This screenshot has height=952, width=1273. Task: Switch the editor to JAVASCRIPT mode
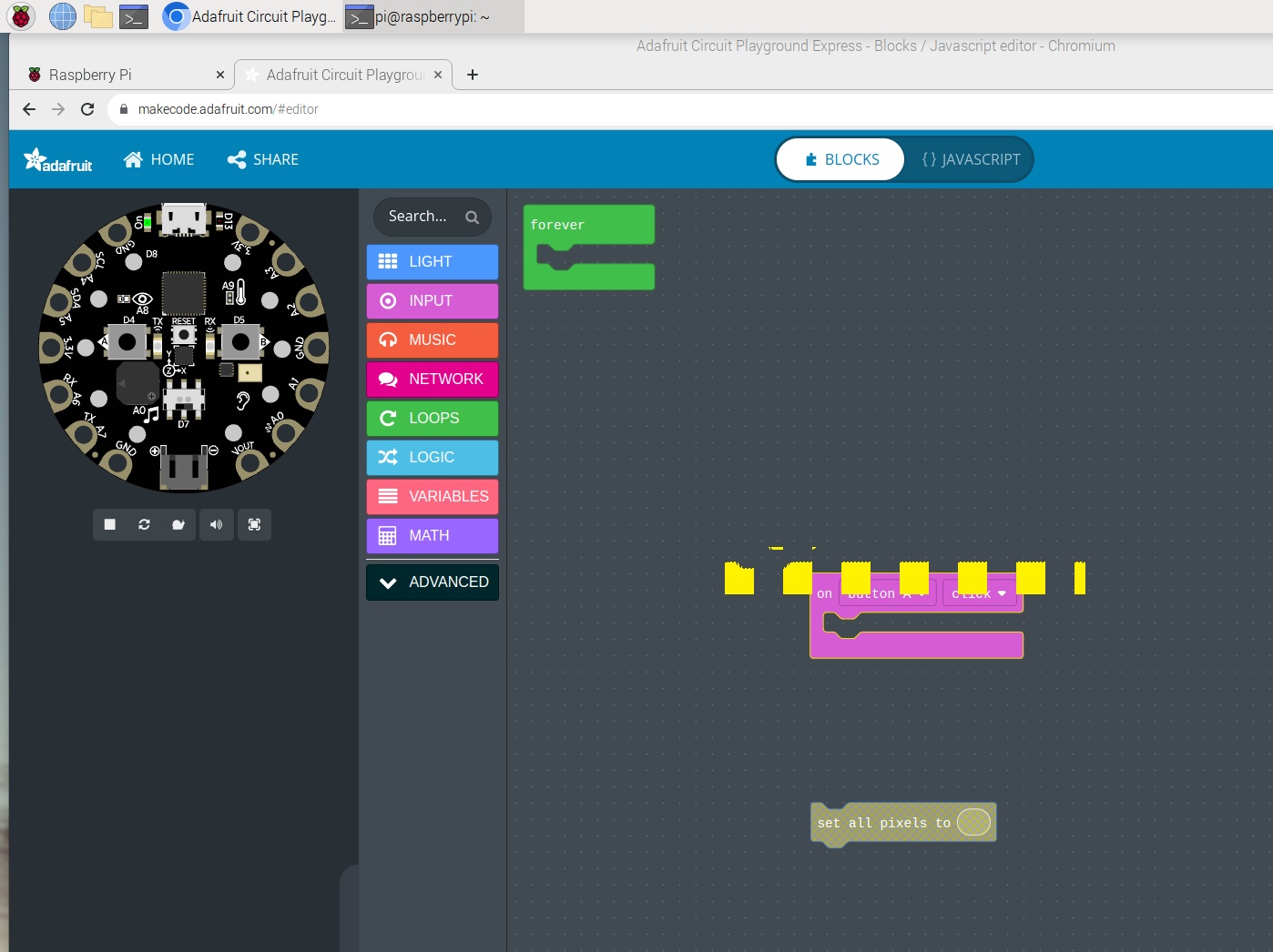click(971, 159)
